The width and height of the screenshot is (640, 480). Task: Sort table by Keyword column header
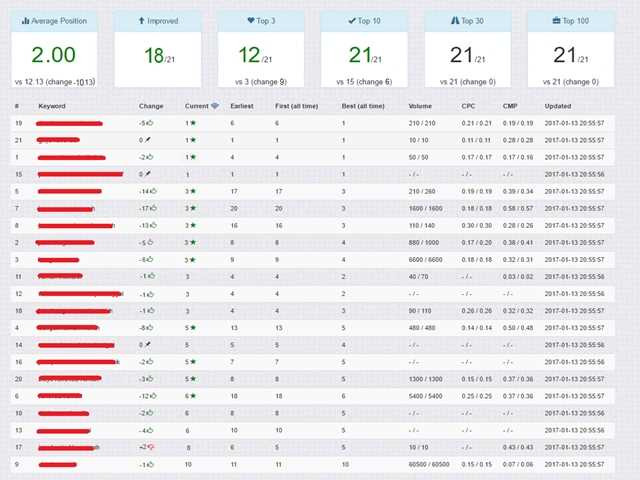click(52, 105)
